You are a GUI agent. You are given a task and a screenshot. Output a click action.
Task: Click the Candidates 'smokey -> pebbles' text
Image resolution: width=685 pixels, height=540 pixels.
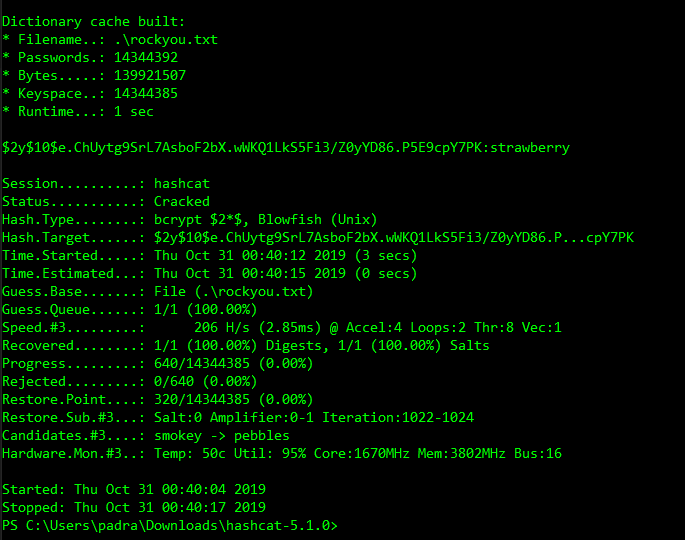[221, 436]
